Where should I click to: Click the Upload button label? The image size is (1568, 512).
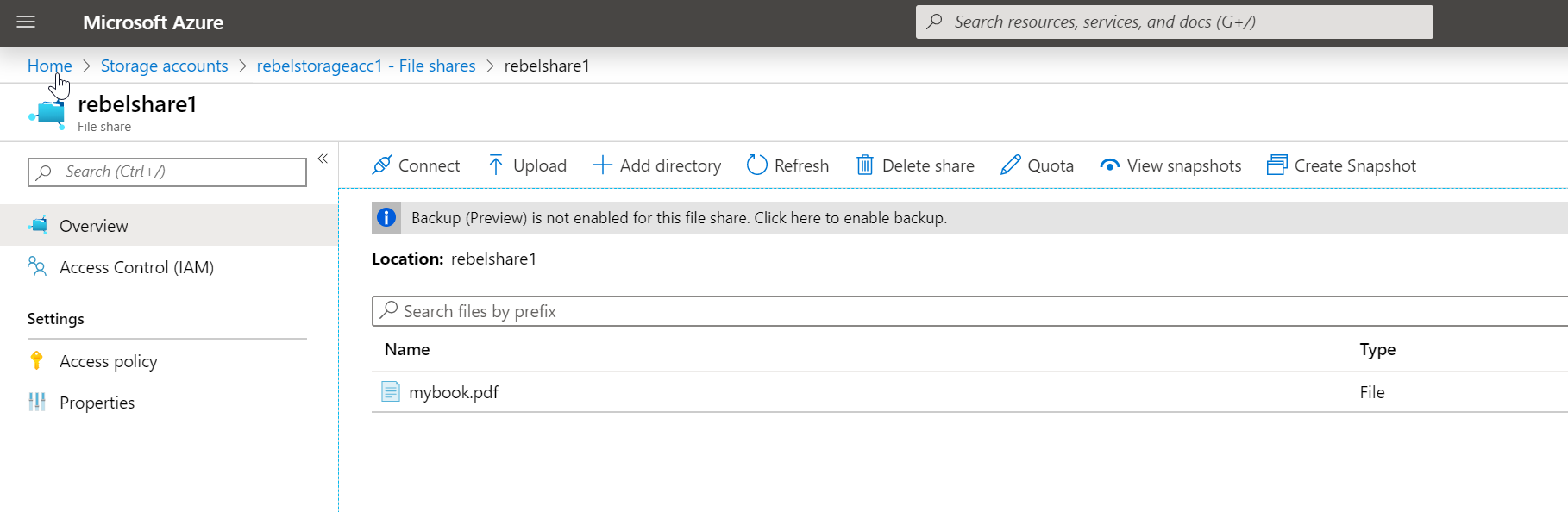click(540, 165)
